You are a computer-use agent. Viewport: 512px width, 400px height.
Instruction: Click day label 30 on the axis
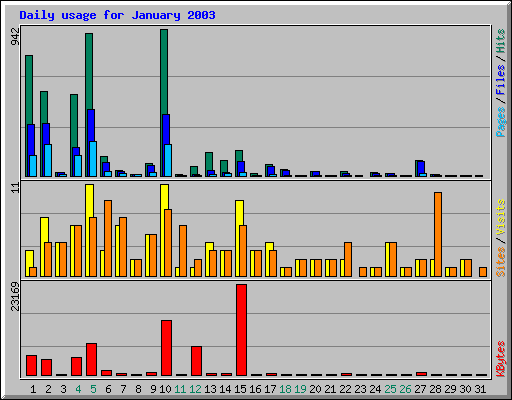tap(465, 389)
